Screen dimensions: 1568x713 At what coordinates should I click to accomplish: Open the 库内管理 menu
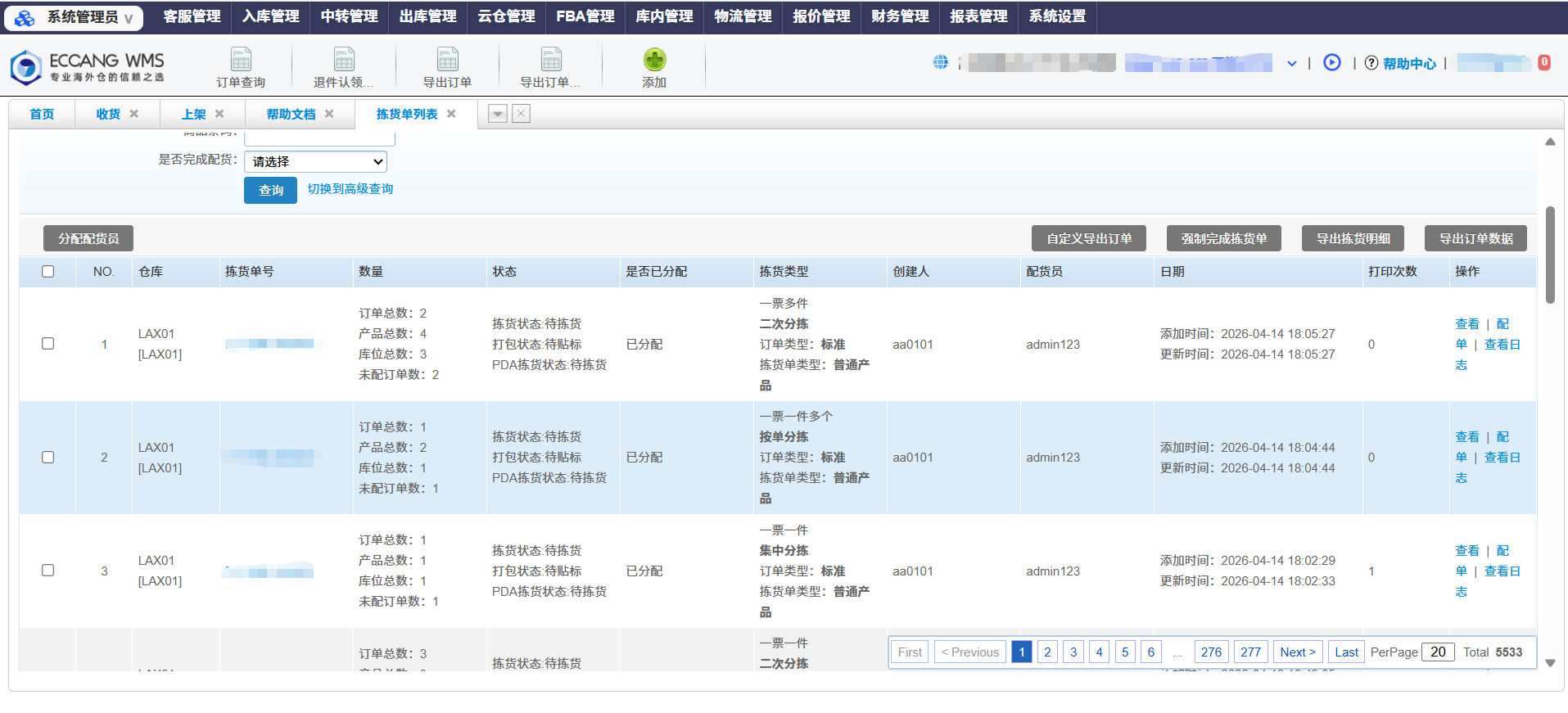[664, 16]
